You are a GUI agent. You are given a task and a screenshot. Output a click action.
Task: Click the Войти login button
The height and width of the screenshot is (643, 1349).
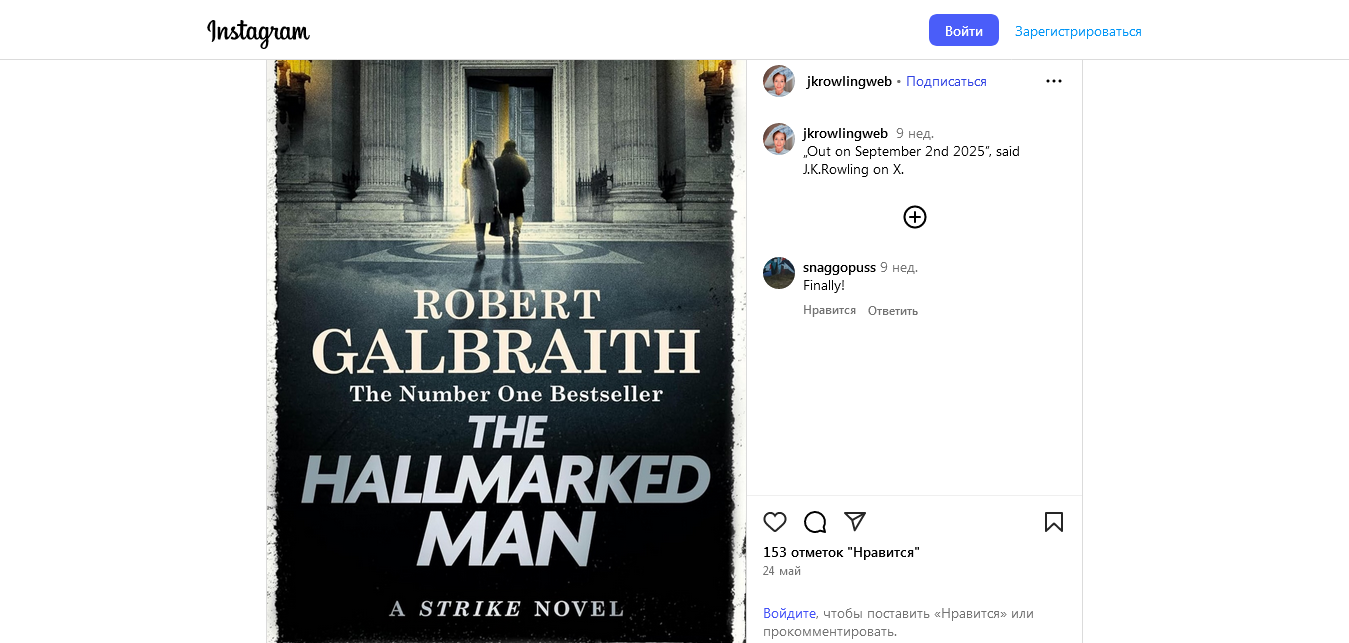(x=964, y=30)
